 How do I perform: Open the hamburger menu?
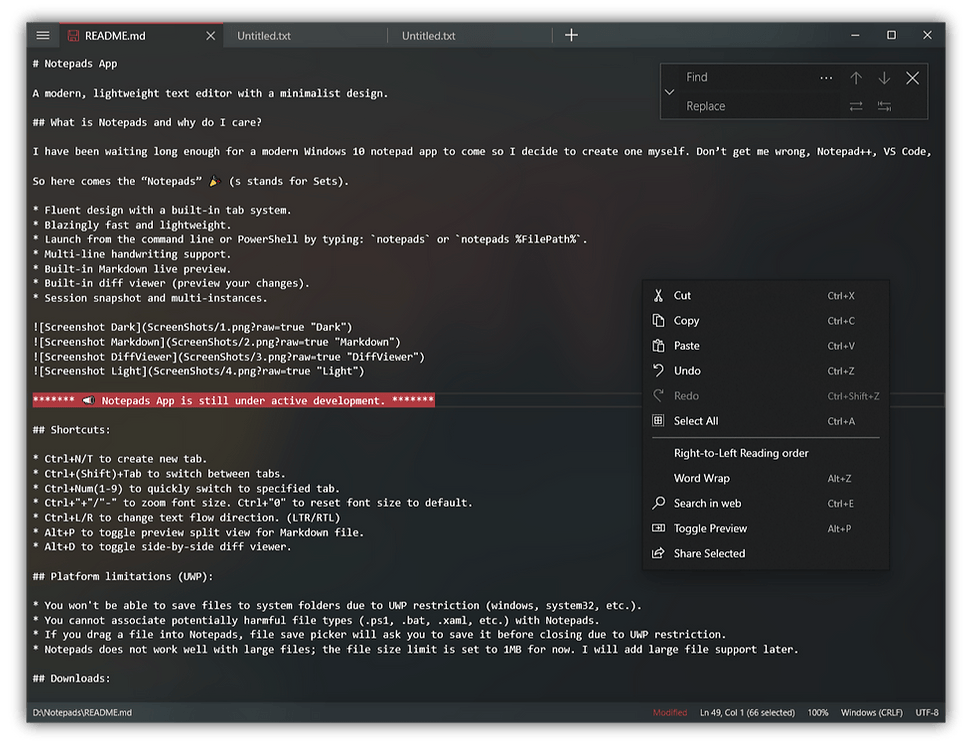pos(43,35)
